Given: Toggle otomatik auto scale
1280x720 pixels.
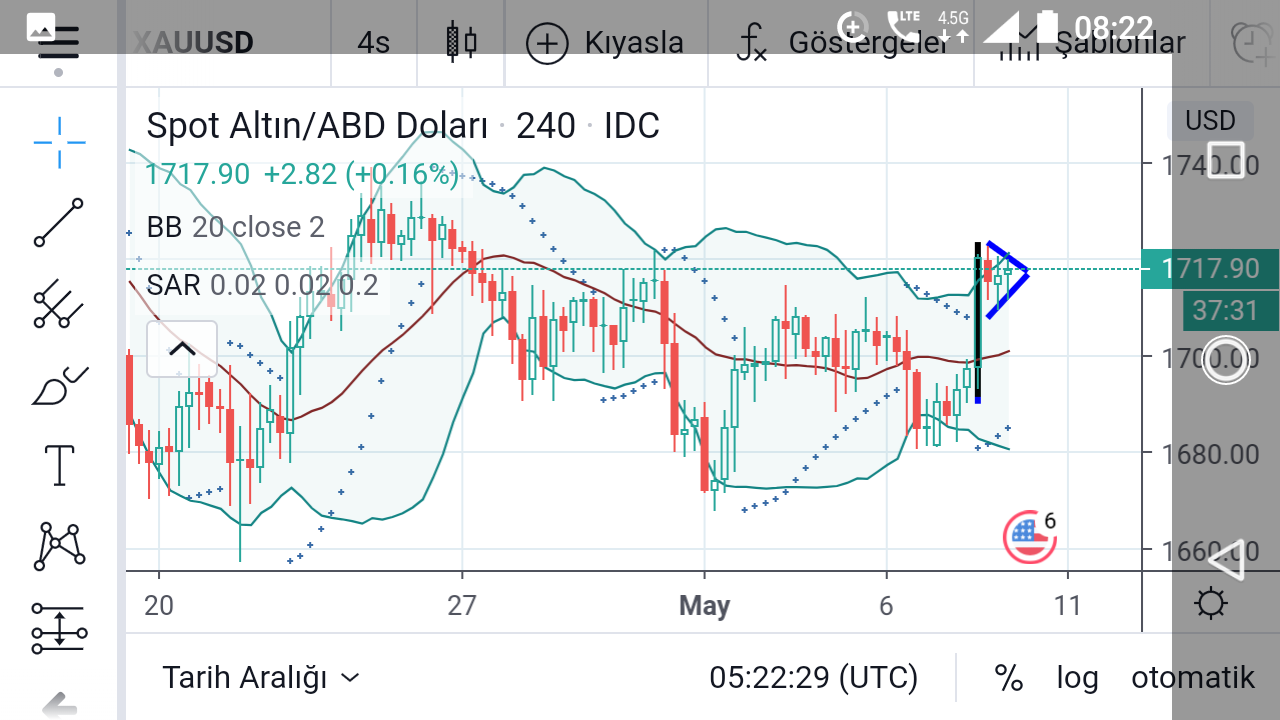Looking at the screenshot, I should pyautogui.click(x=1192, y=677).
